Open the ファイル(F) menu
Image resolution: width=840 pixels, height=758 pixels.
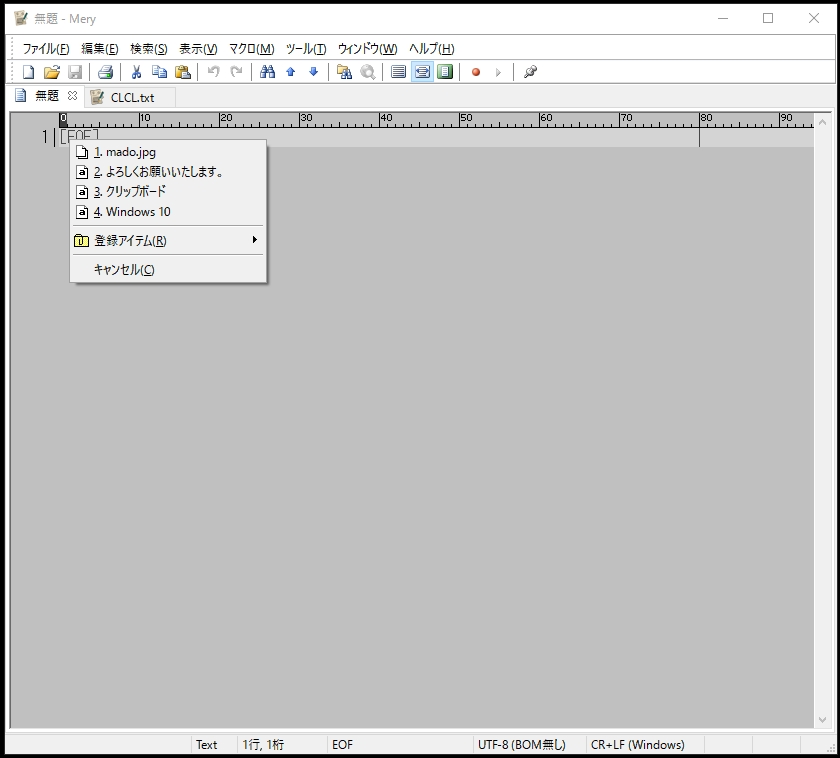coord(46,49)
